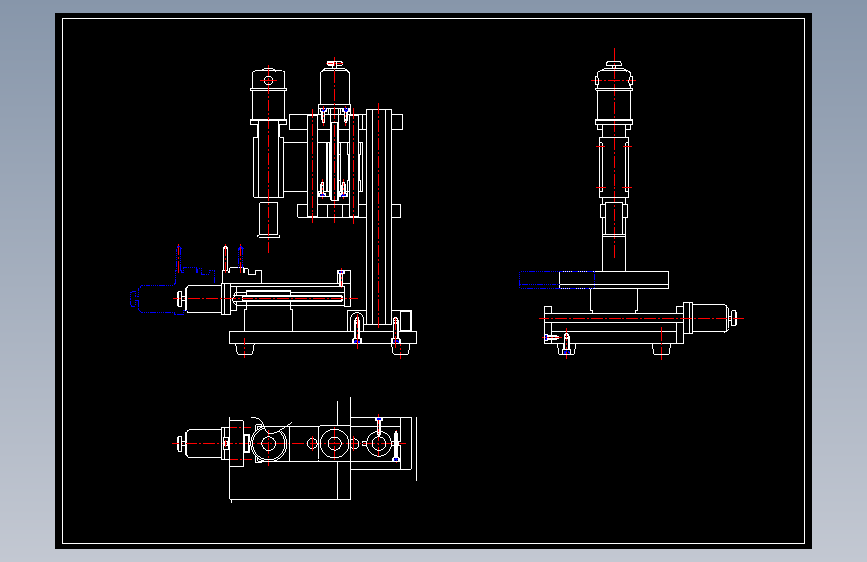
Task: Click the blue dashed motor outline in the front view
Action: (158, 299)
